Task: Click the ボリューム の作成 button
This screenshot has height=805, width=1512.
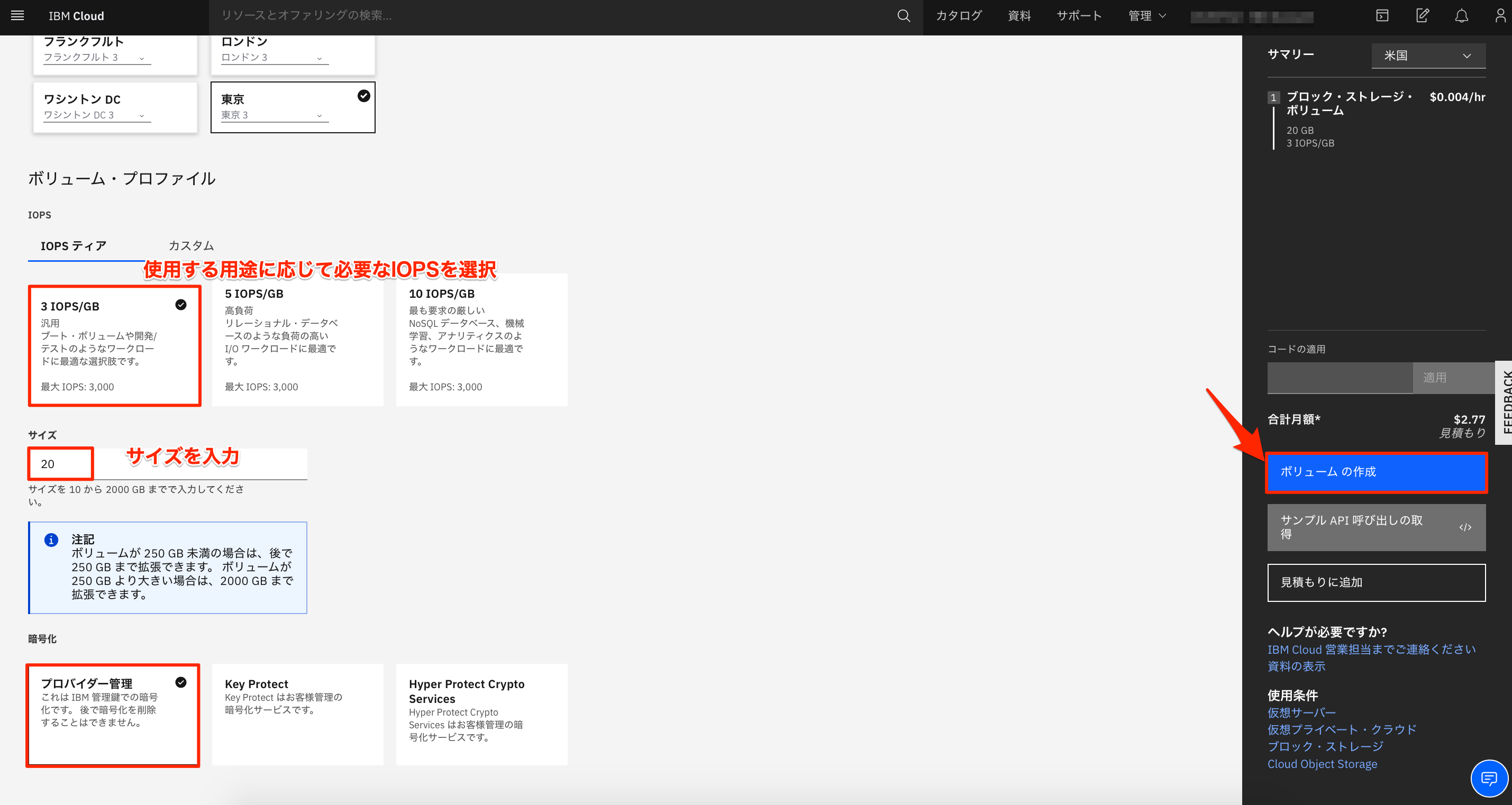Action: coord(1376,472)
